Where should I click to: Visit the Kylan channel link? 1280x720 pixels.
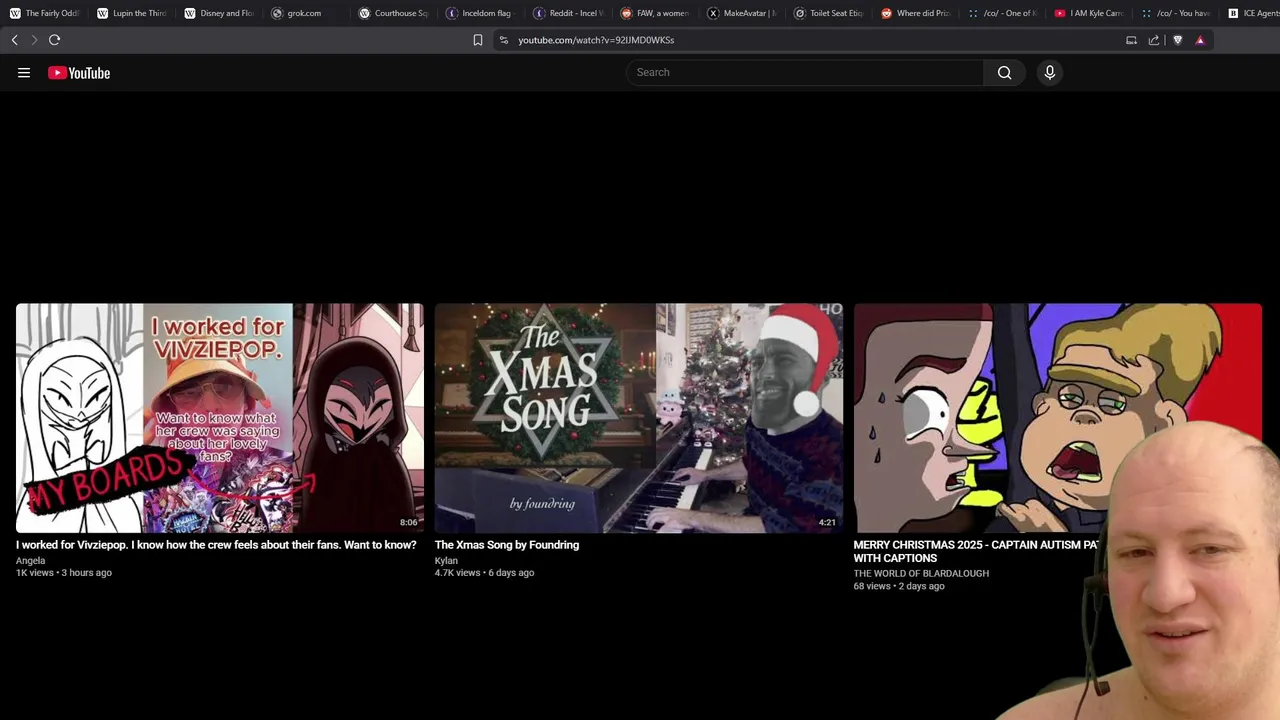tap(446, 560)
